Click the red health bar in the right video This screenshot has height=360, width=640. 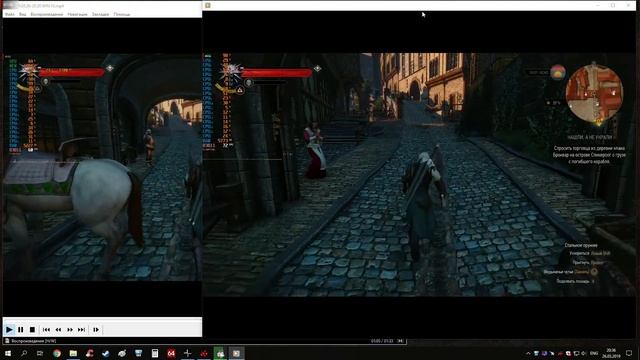[x=276, y=73]
